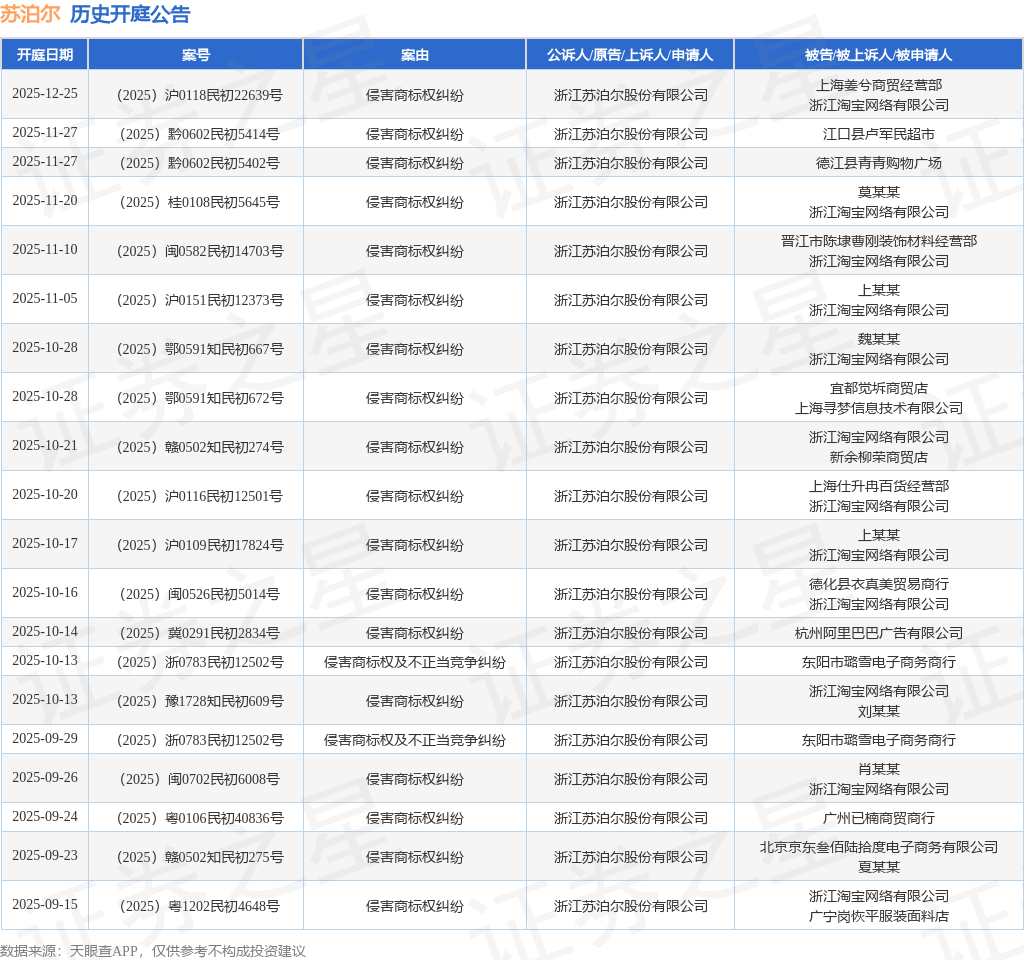Image resolution: width=1024 pixels, height=960 pixels.
Task: Click defendant 新余柳荣商贸店
Action: (x=879, y=457)
